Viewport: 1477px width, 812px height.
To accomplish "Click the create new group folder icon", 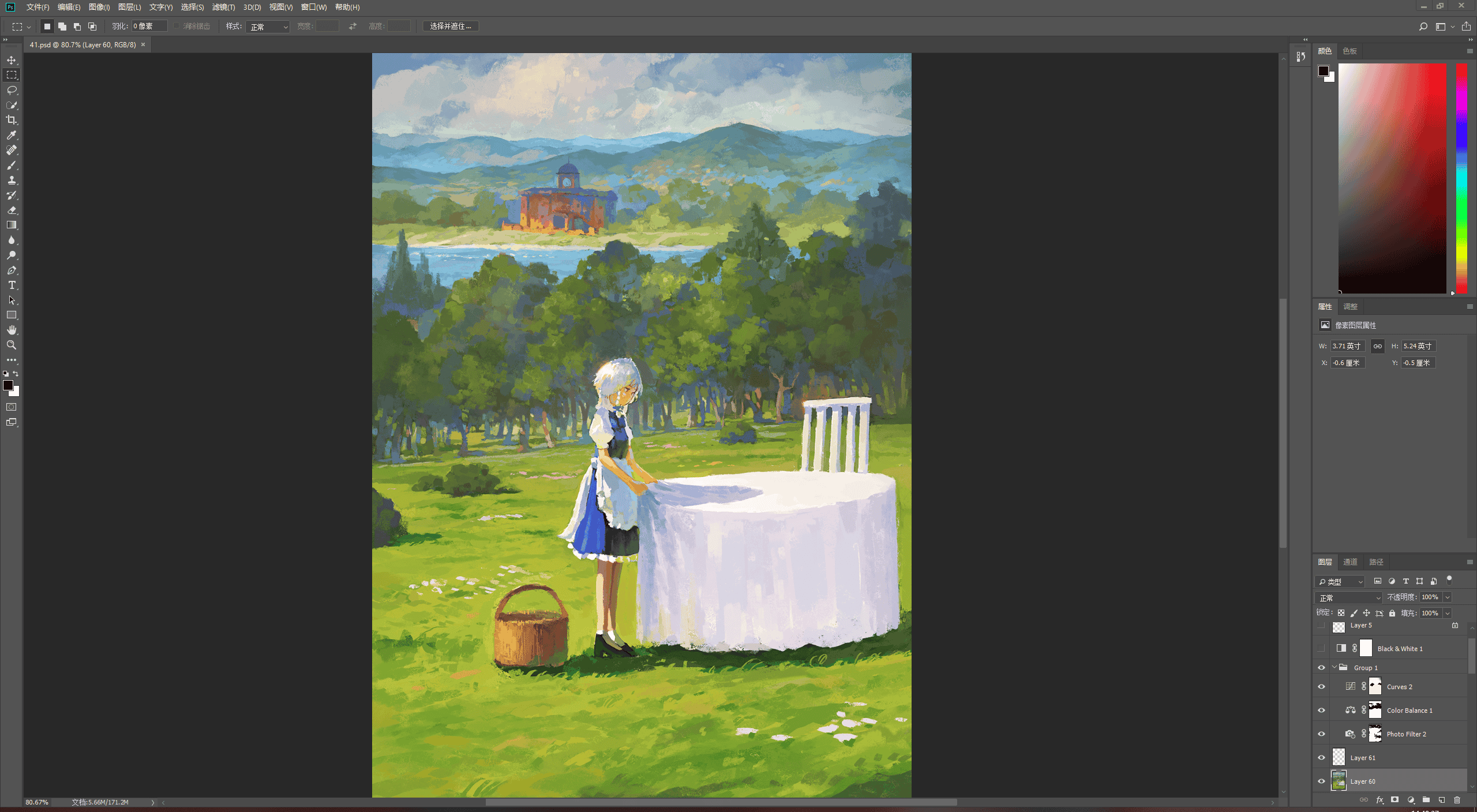I will click(x=1426, y=800).
